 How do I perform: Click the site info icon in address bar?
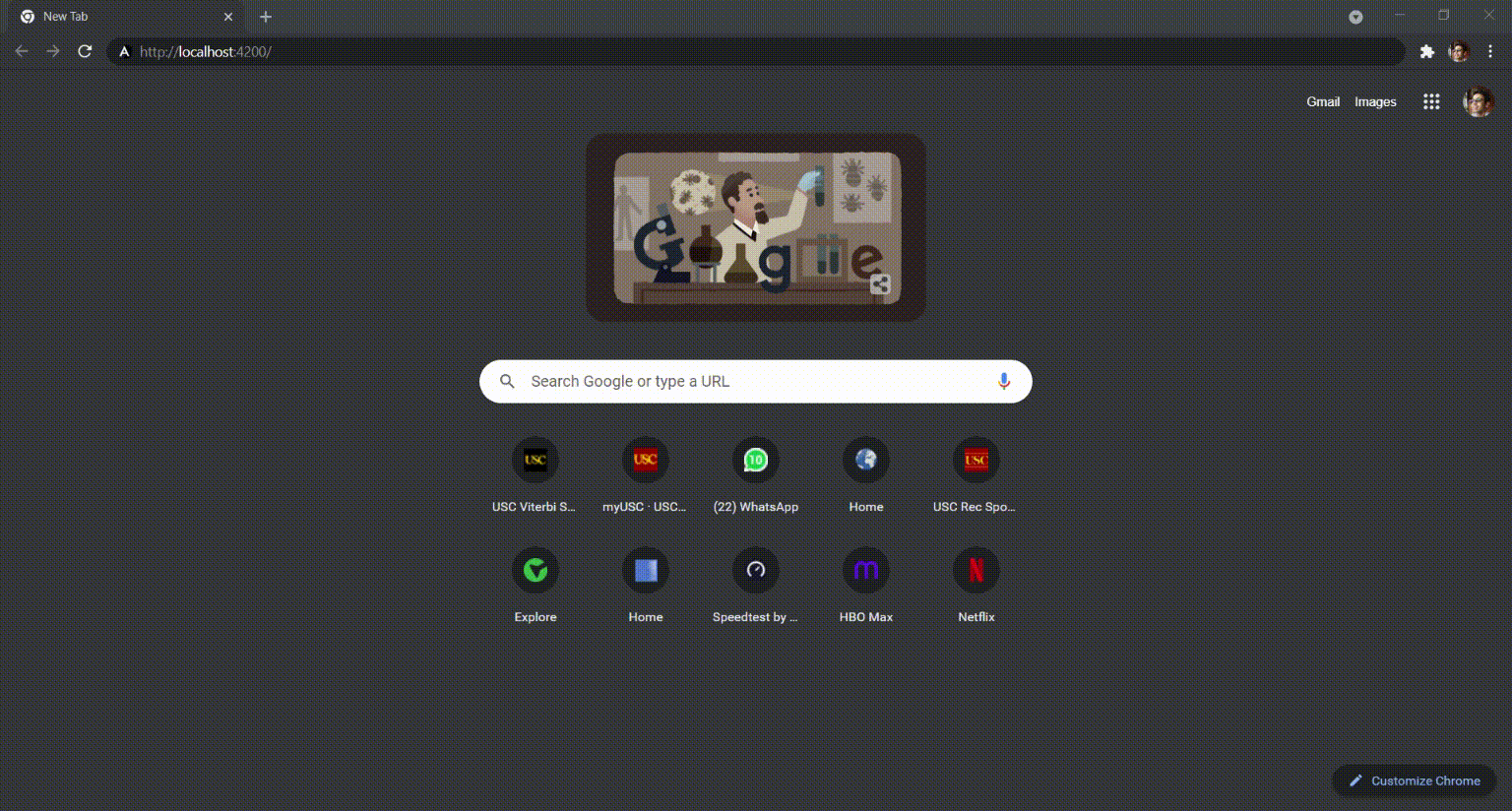point(124,51)
